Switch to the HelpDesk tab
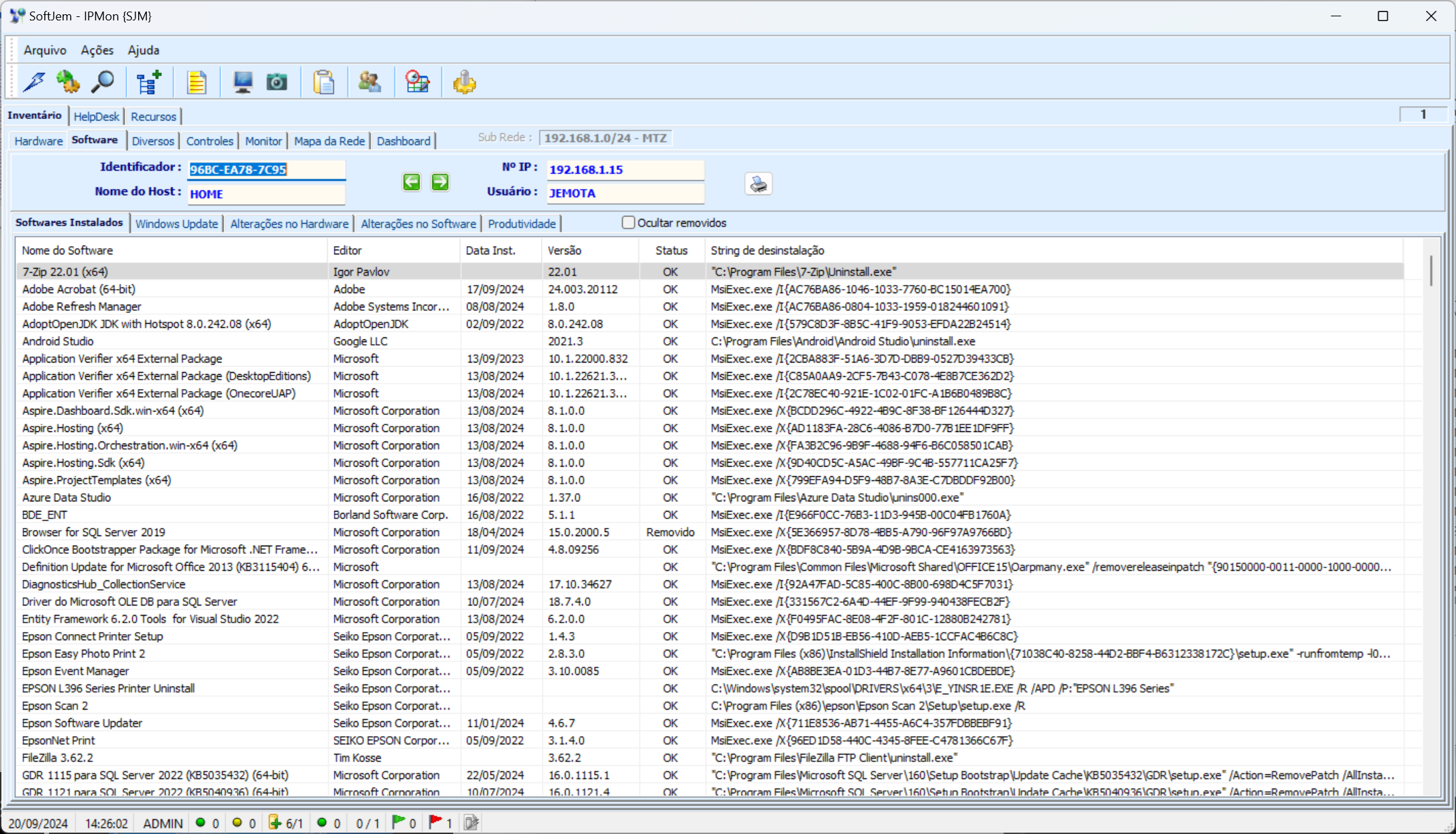 point(97,116)
